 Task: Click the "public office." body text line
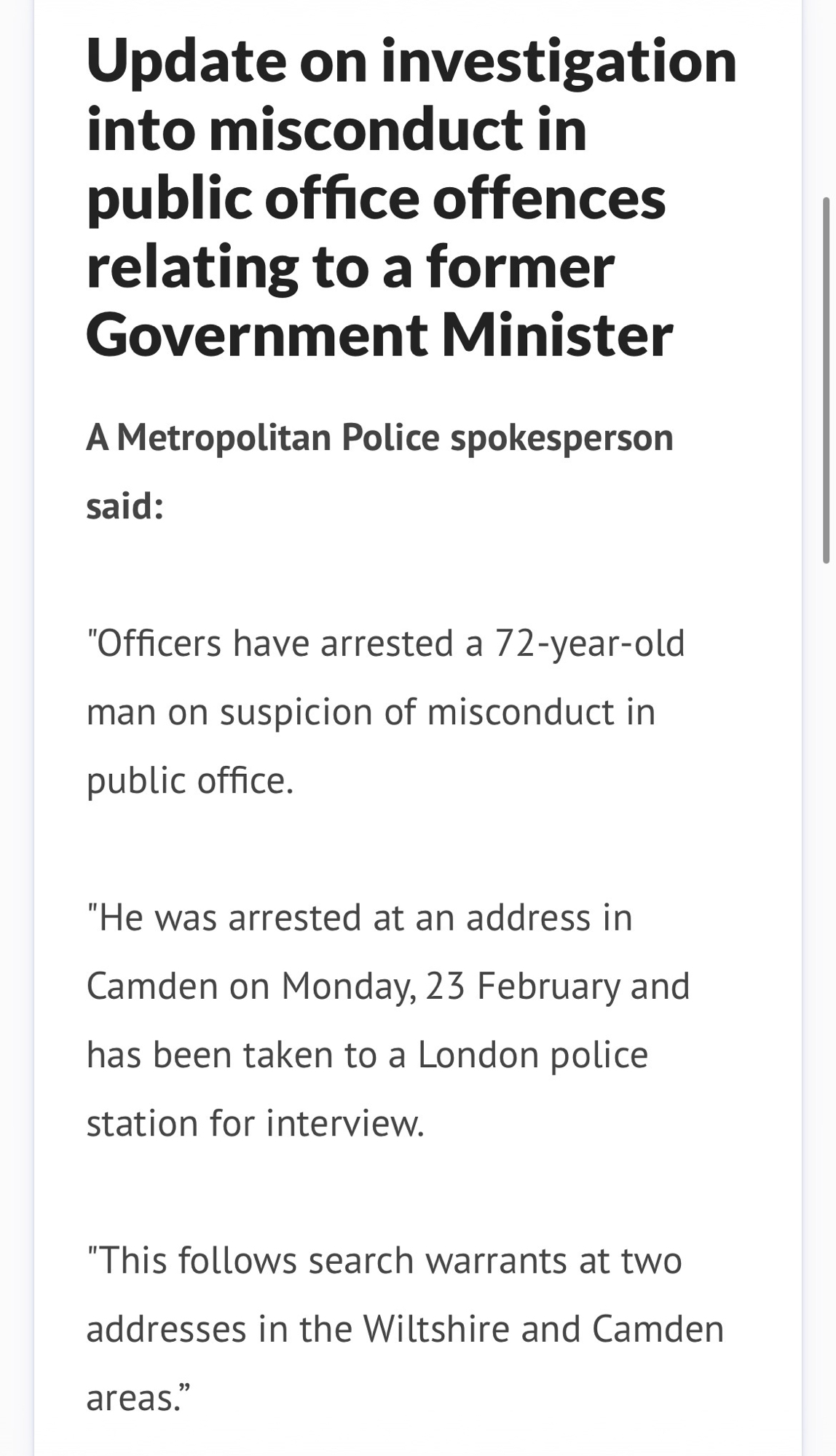[190, 780]
